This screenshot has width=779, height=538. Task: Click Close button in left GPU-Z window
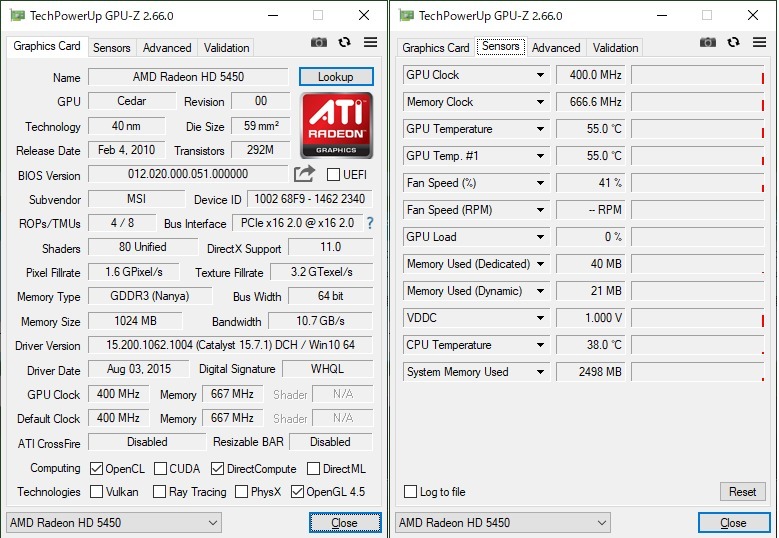(x=345, y=523)
